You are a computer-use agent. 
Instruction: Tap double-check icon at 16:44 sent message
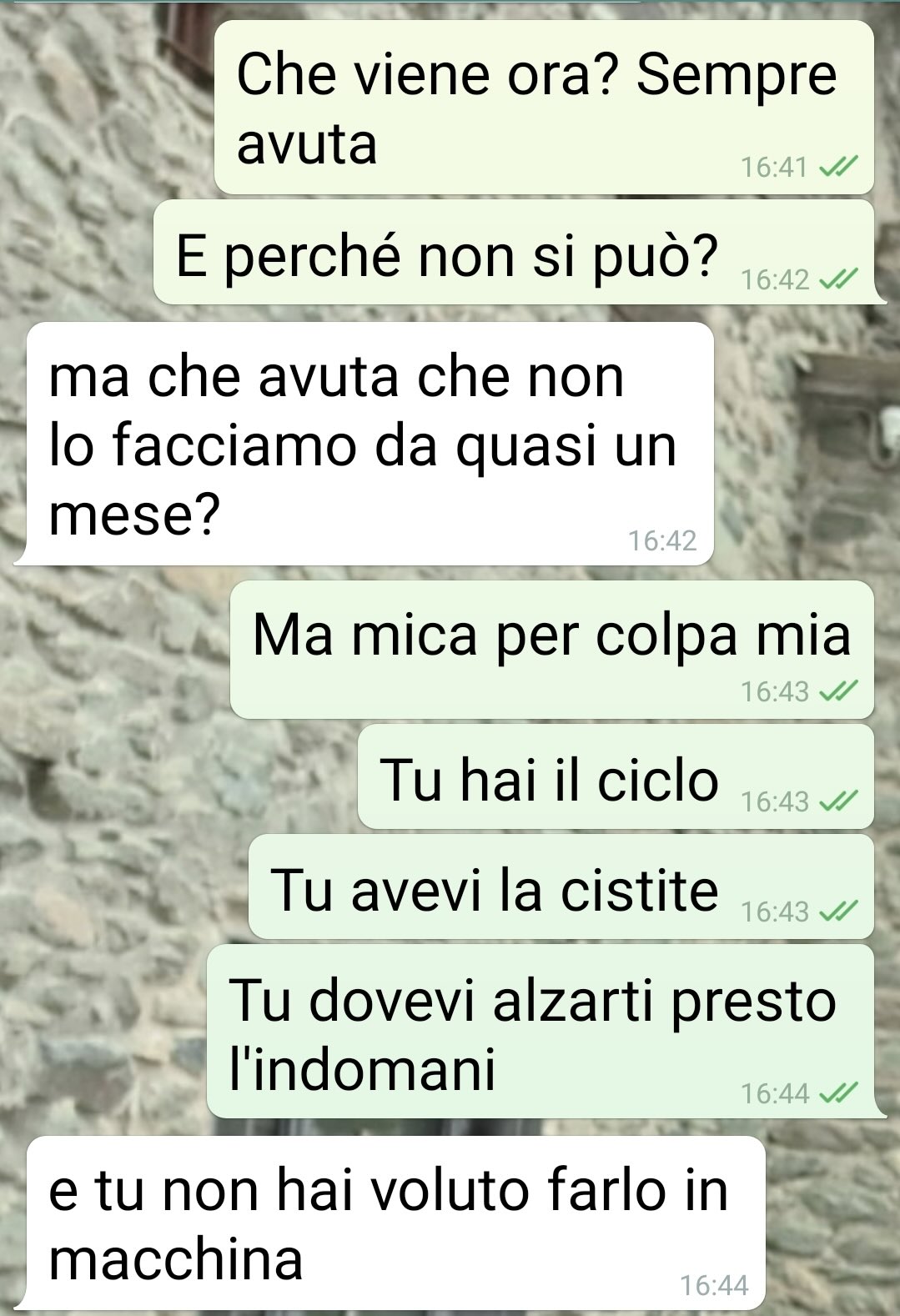(837, 1092)
